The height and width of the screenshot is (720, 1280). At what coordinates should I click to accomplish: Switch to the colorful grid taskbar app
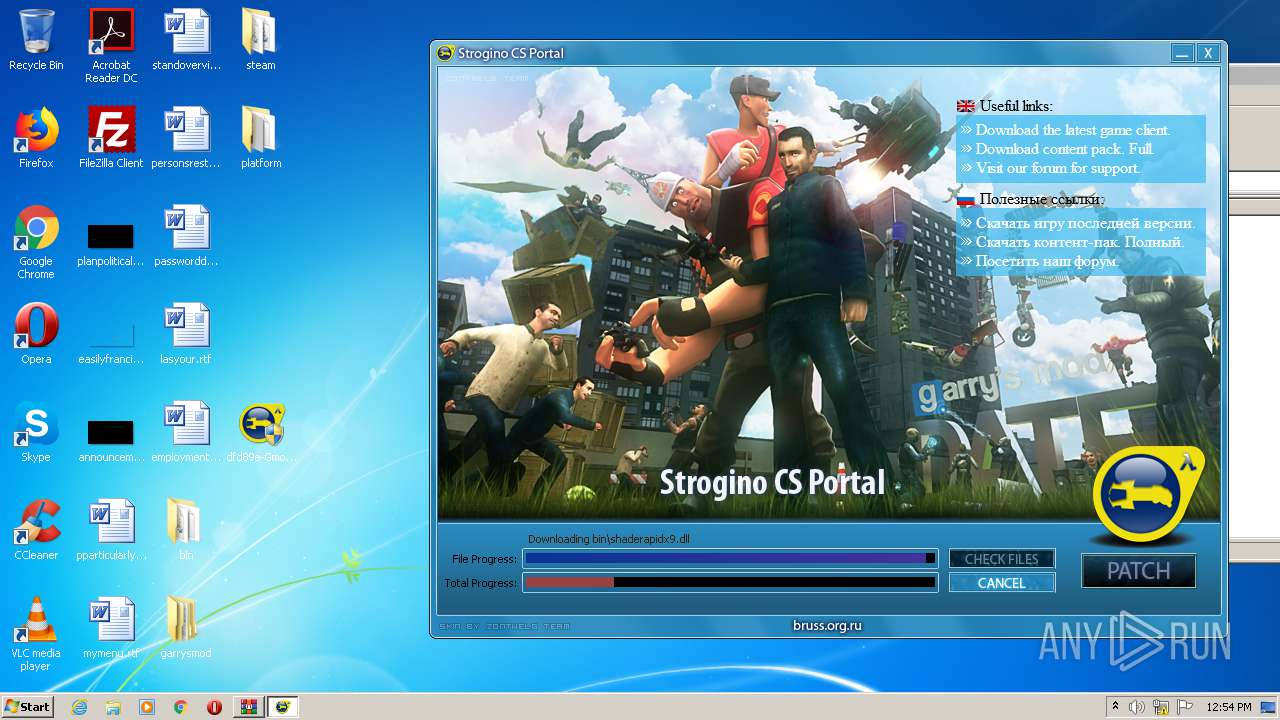click(x=248, y=707)
